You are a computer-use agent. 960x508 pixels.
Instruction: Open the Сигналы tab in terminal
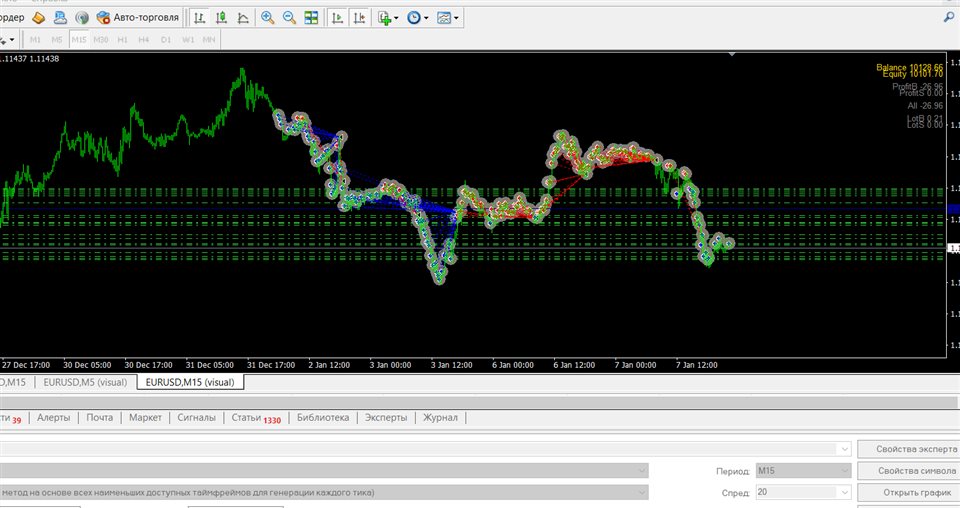[196, 418]
